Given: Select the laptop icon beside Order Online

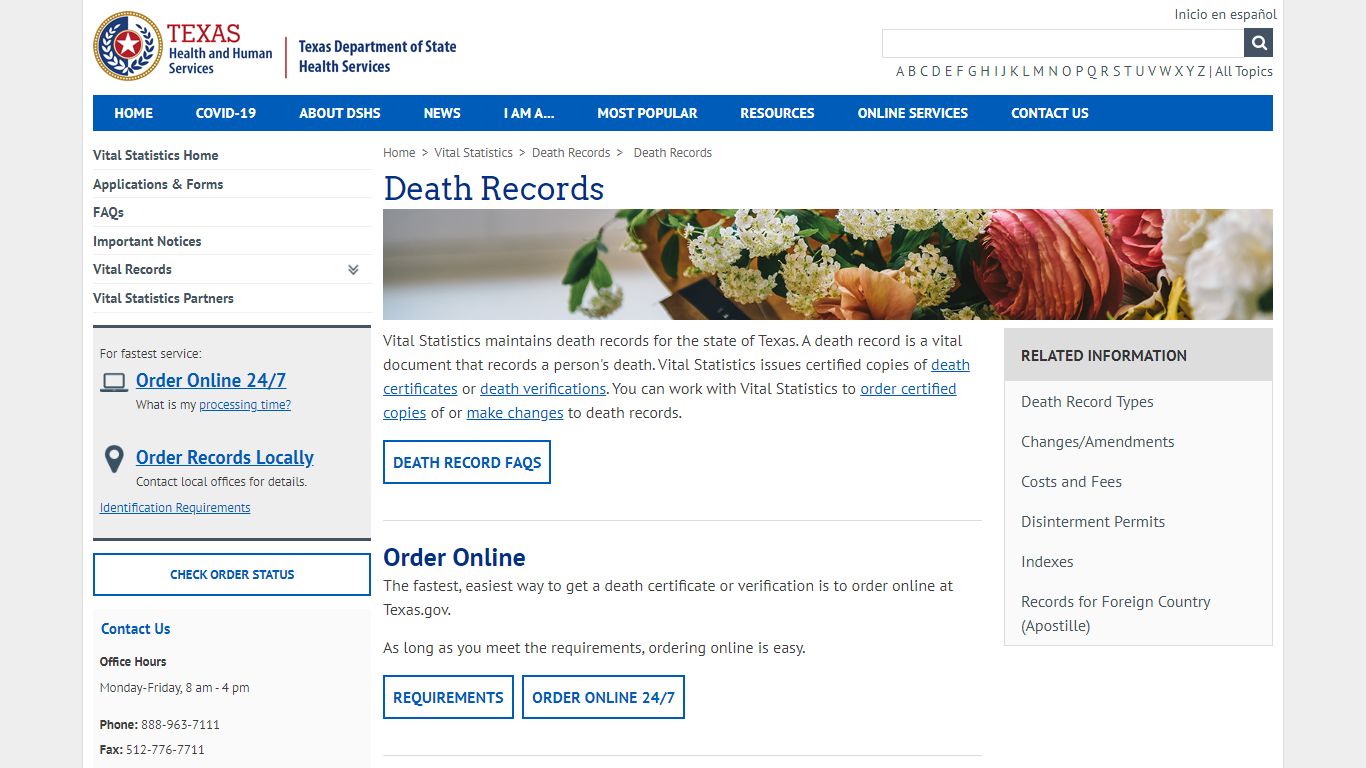Looking at the screenshot, I should [113, 380].
